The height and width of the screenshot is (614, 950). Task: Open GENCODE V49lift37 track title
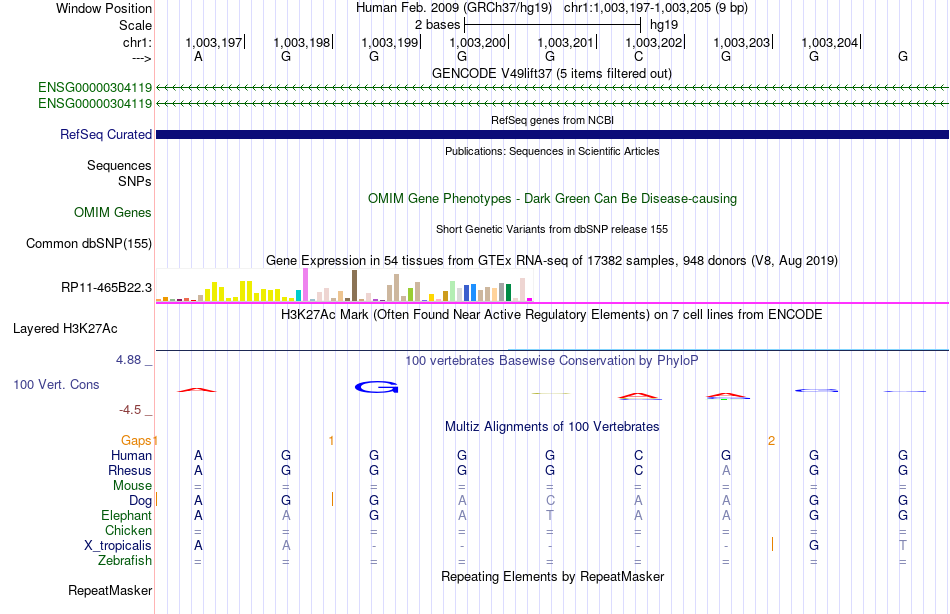click(x=551, y=73)
